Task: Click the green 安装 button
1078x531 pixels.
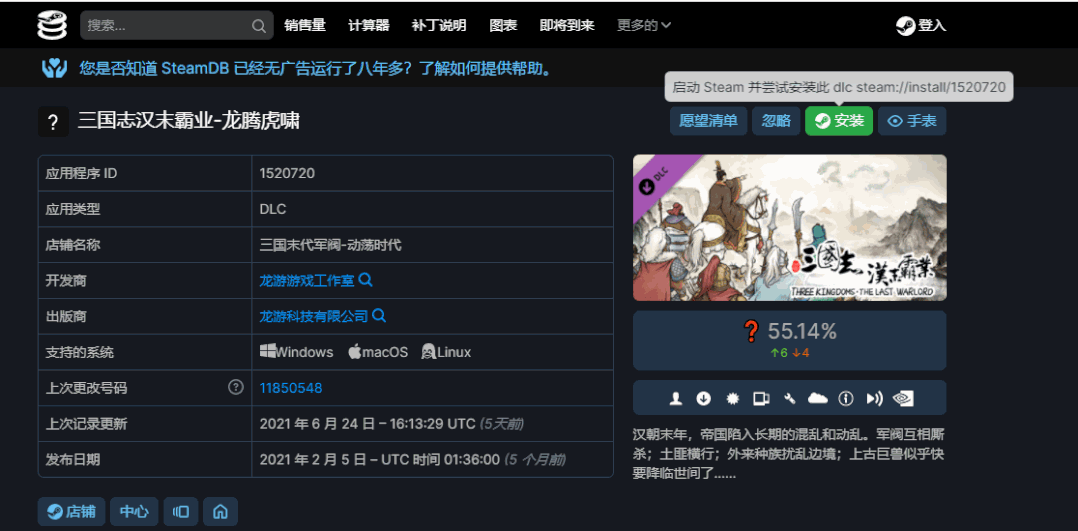Action: click(x=839, y=121)
